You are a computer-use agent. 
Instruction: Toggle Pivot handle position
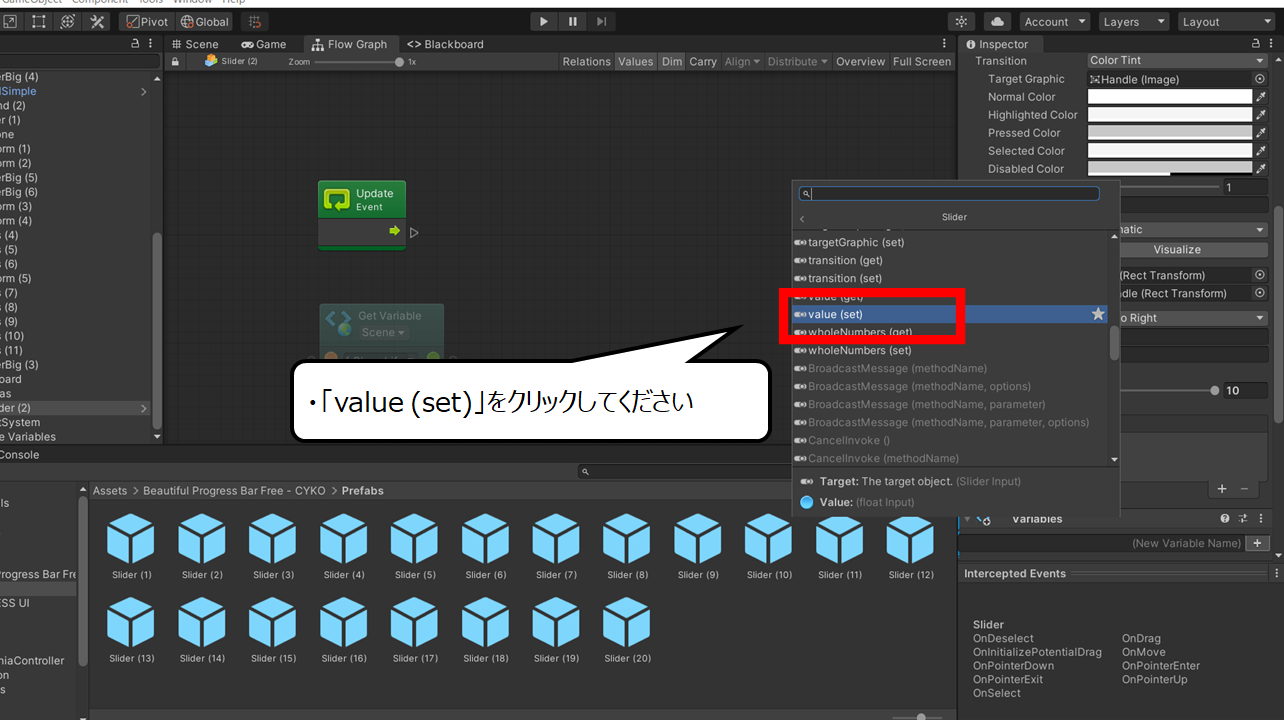point(148,21)
